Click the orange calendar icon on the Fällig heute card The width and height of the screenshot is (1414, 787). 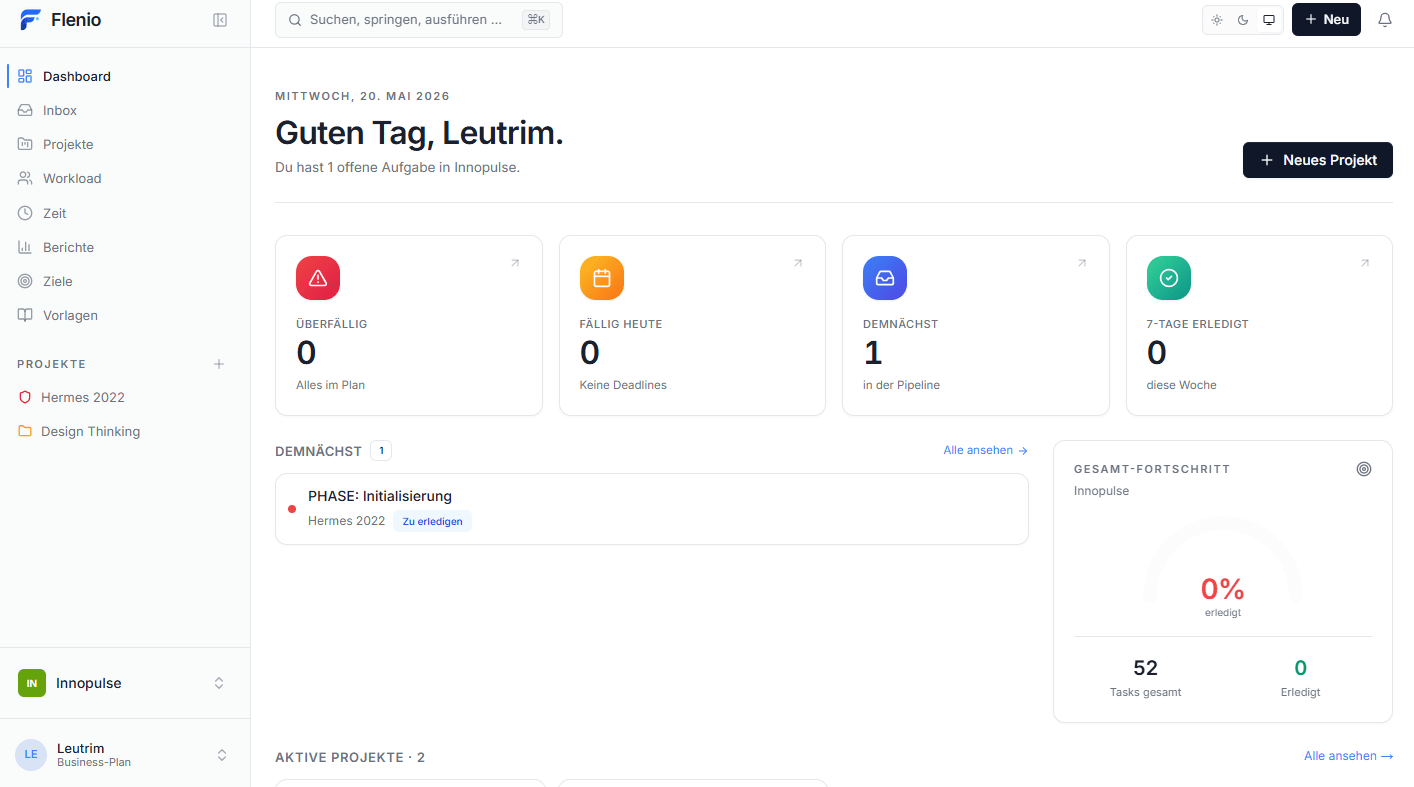[x=602, y=278]
